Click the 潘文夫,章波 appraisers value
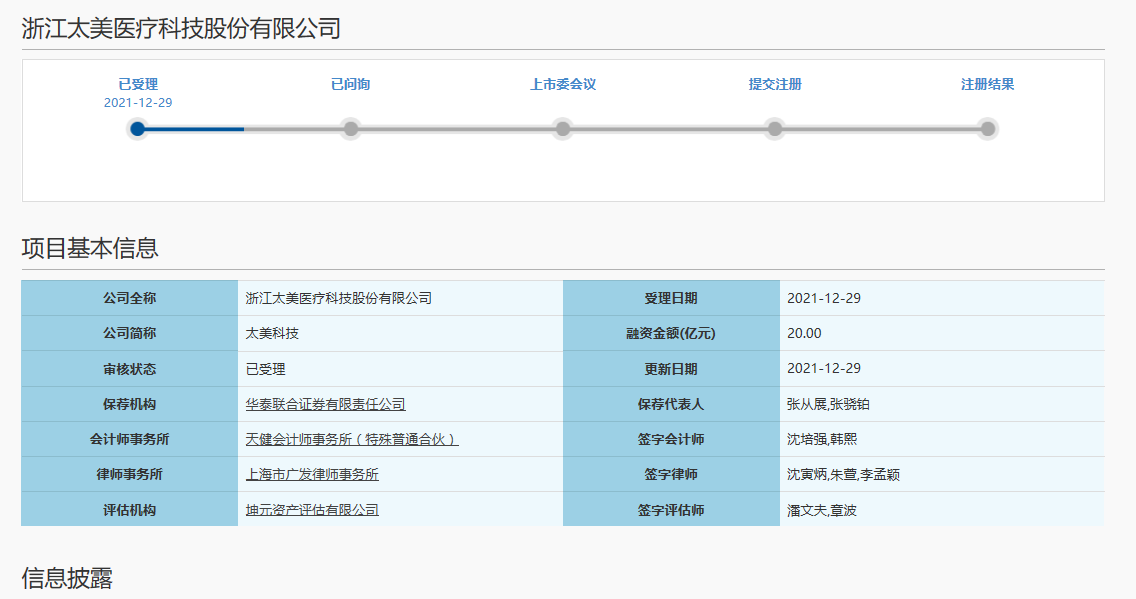 tap(822, 510)
